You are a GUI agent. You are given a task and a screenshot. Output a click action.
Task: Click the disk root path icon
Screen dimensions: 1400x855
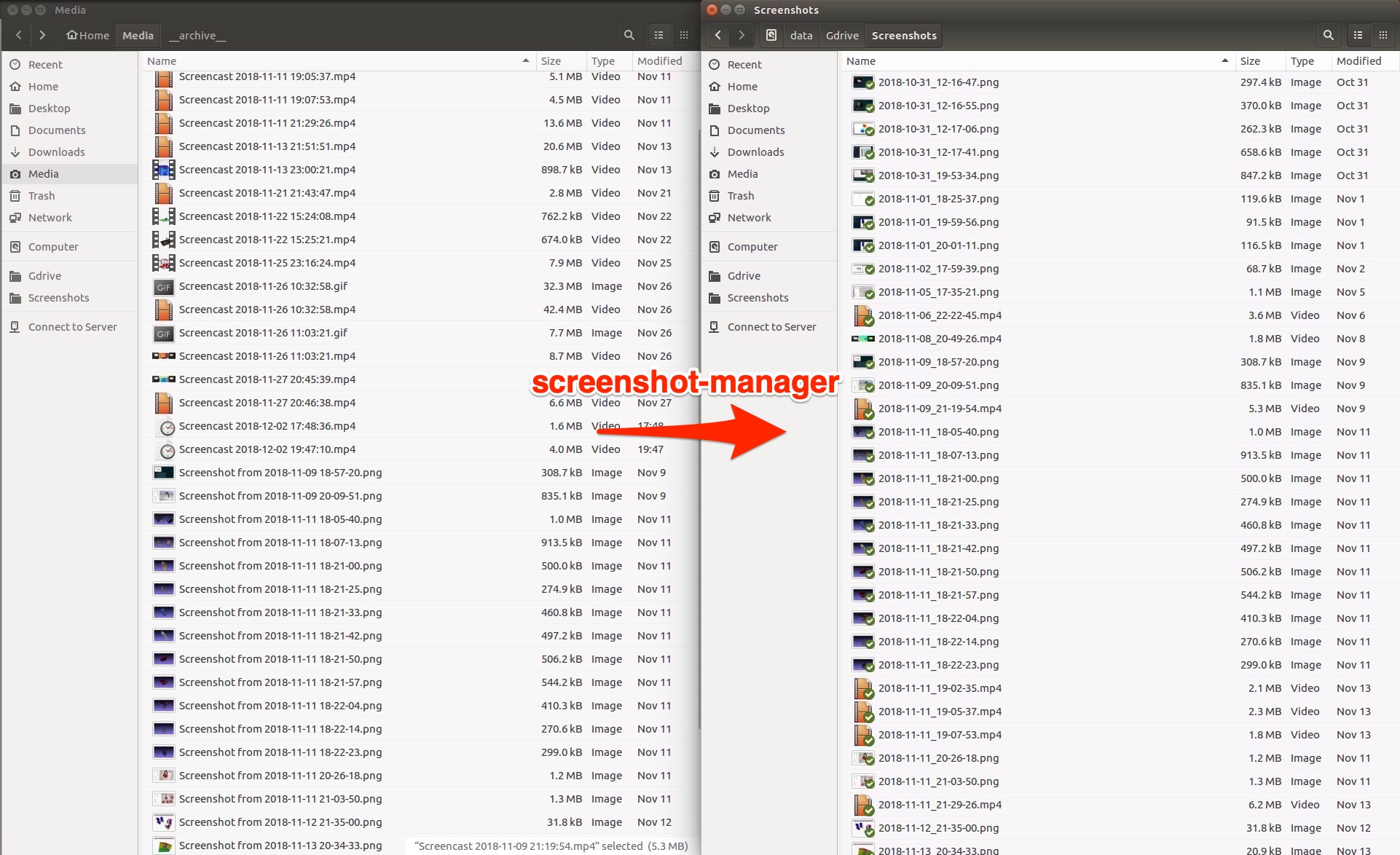(x=771, y=35)
